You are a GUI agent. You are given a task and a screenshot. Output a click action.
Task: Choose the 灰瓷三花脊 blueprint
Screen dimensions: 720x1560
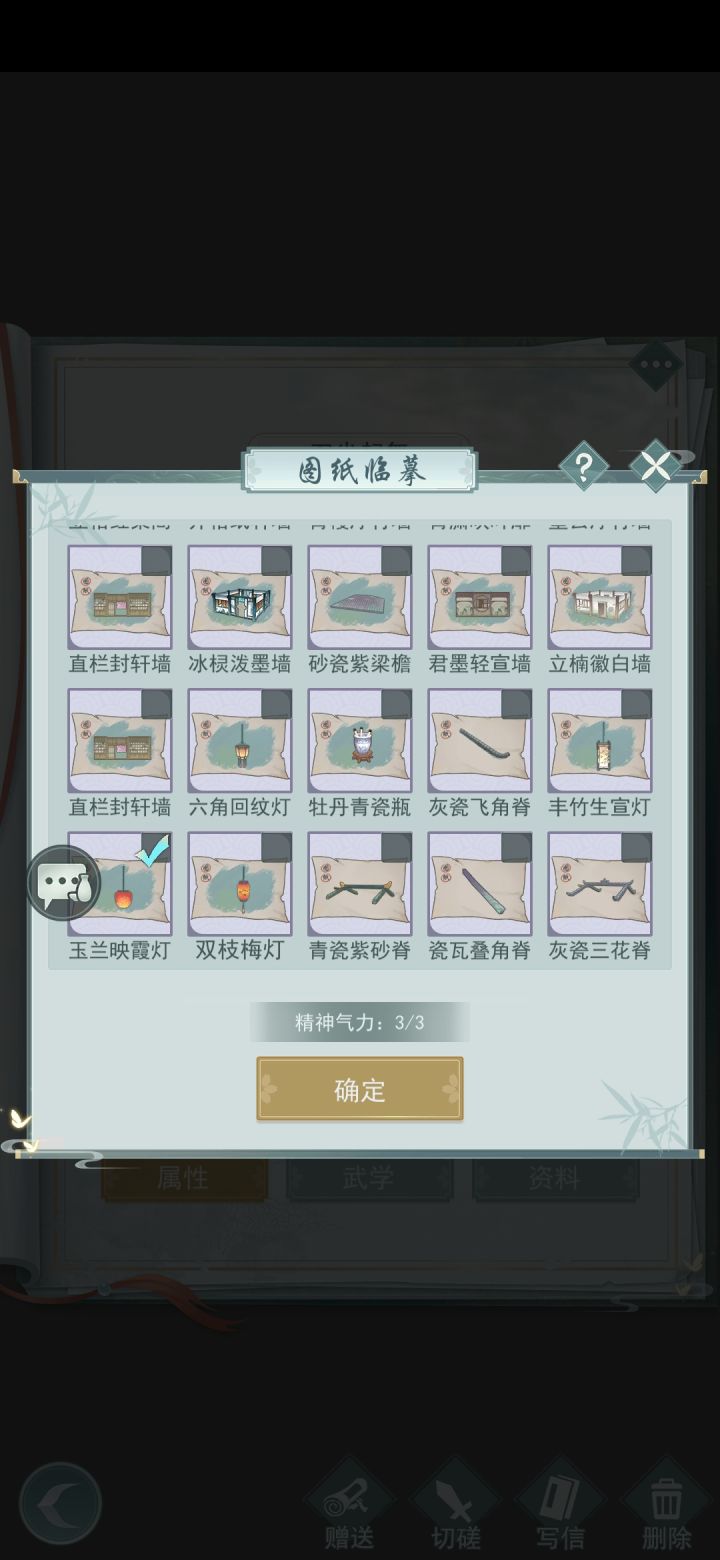coord(600,885)
